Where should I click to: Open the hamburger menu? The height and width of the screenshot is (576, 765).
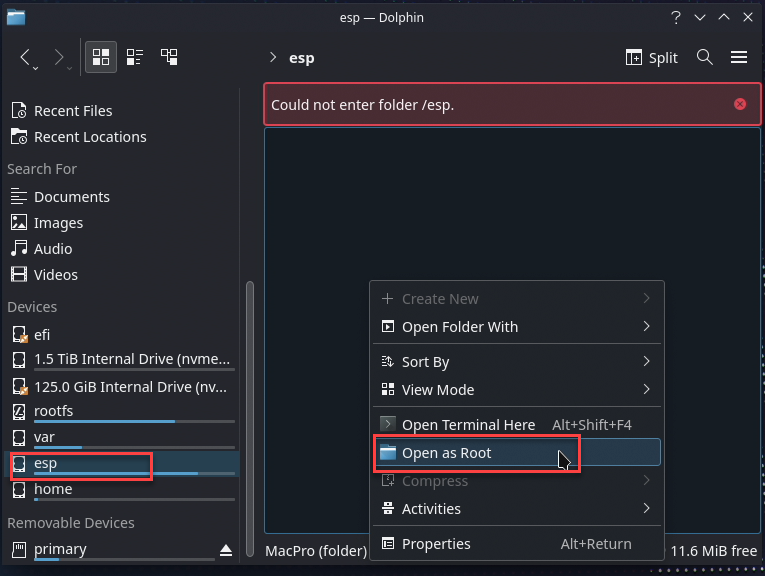739,57
